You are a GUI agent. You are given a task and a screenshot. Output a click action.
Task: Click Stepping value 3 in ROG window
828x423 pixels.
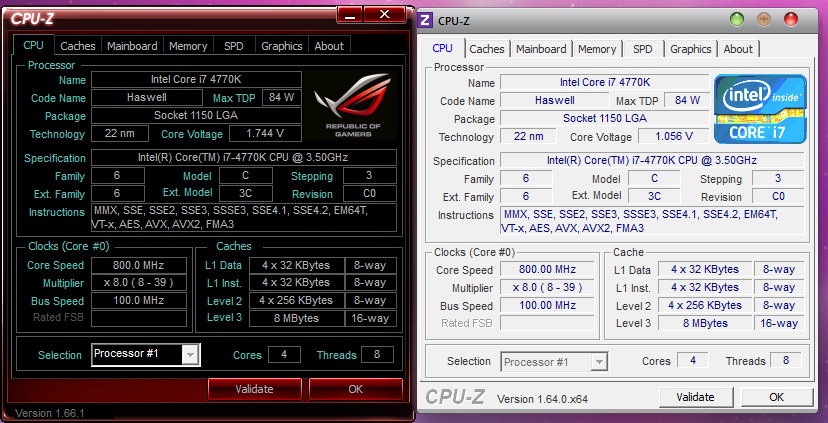click(x=370, y=175)
